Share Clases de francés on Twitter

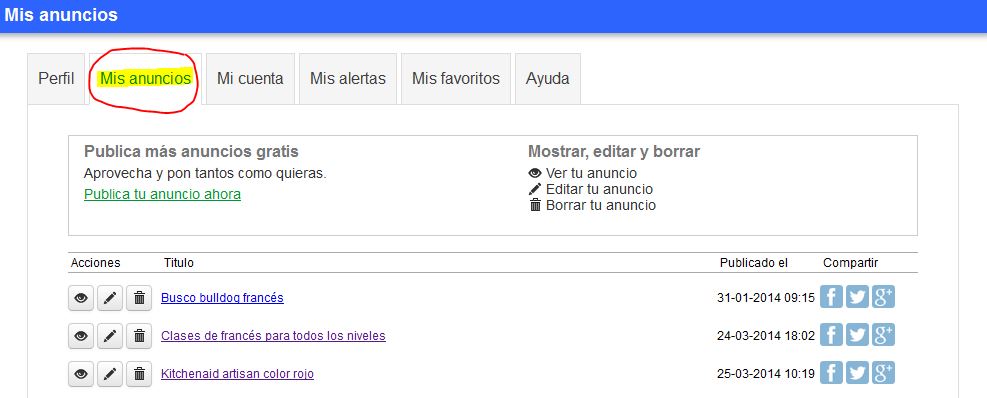click(x=857, y=335)
